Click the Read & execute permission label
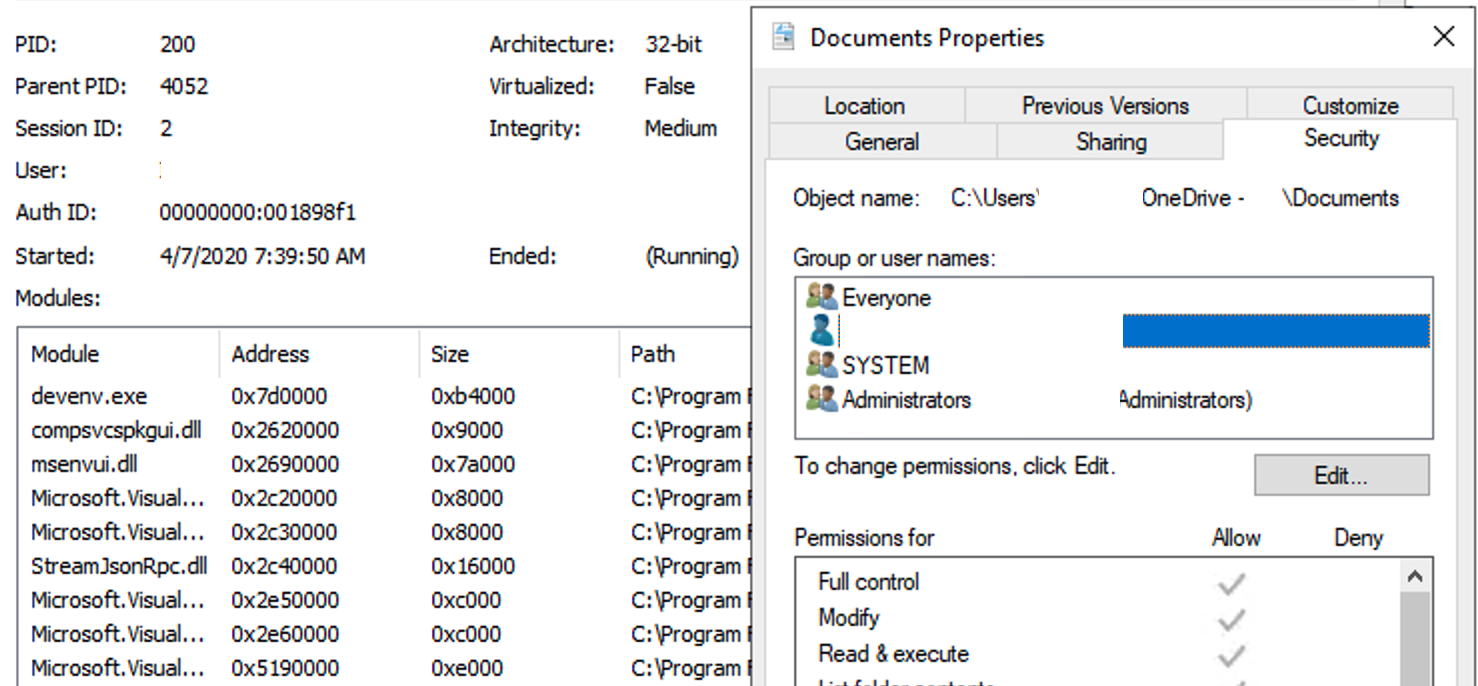 (x=893, y=654)
